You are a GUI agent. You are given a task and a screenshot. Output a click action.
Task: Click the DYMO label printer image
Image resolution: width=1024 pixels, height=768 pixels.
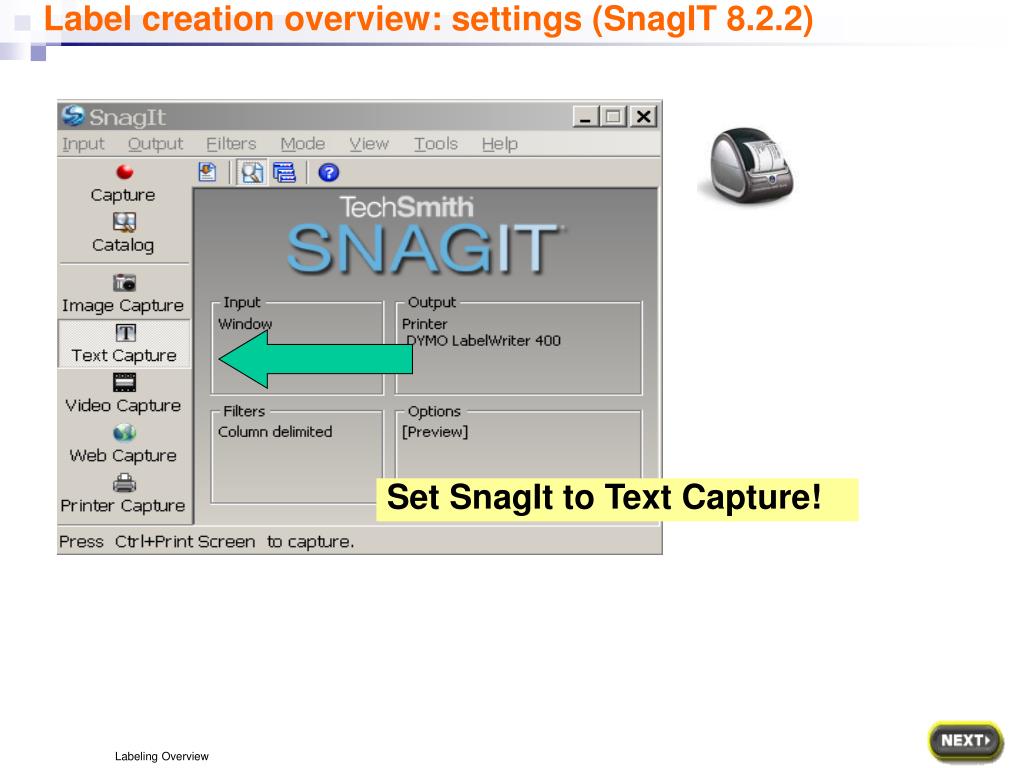(x=751, y=165)
